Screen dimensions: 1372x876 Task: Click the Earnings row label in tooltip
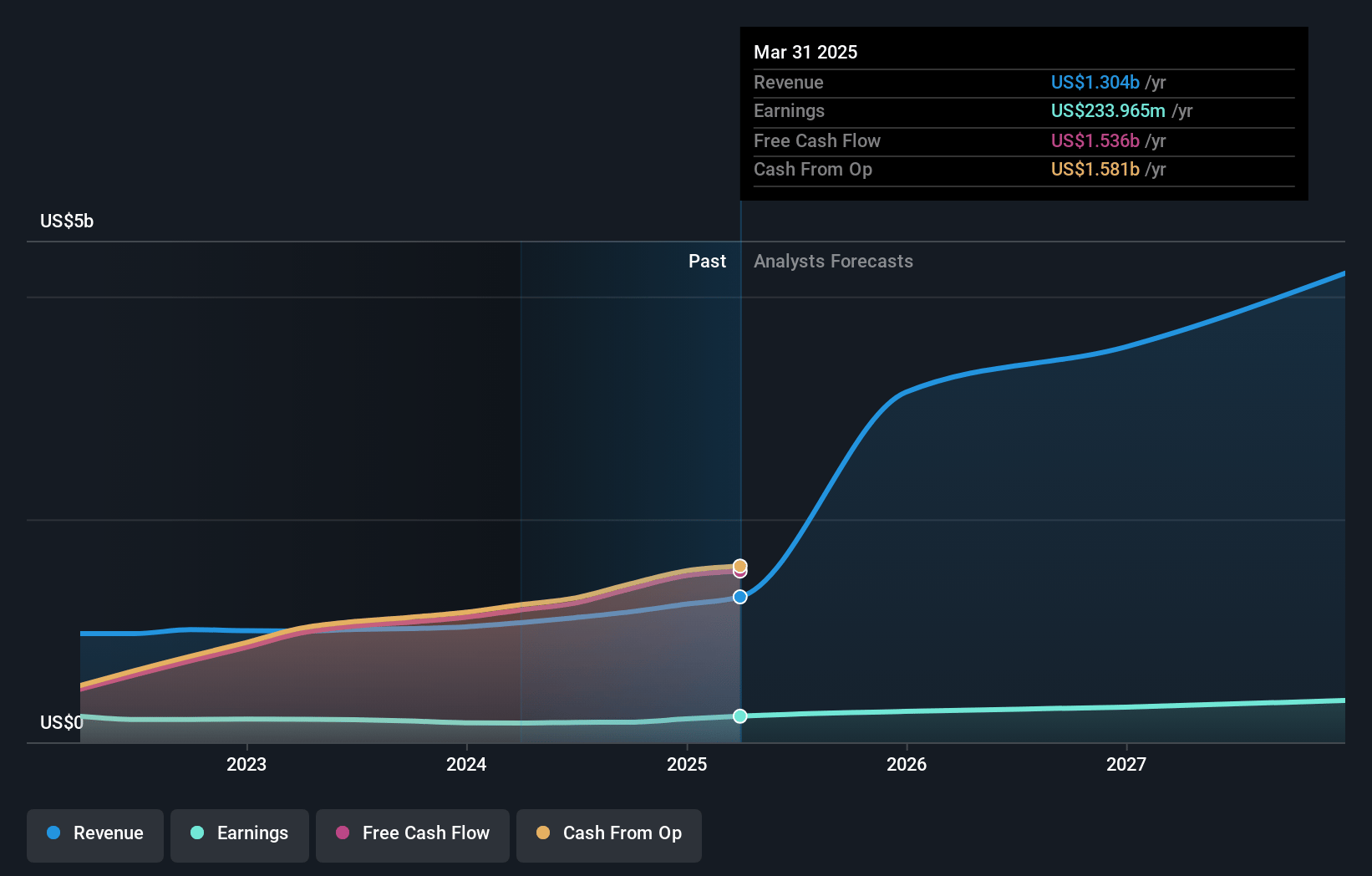pyautogui.click(x=789, y=111)
